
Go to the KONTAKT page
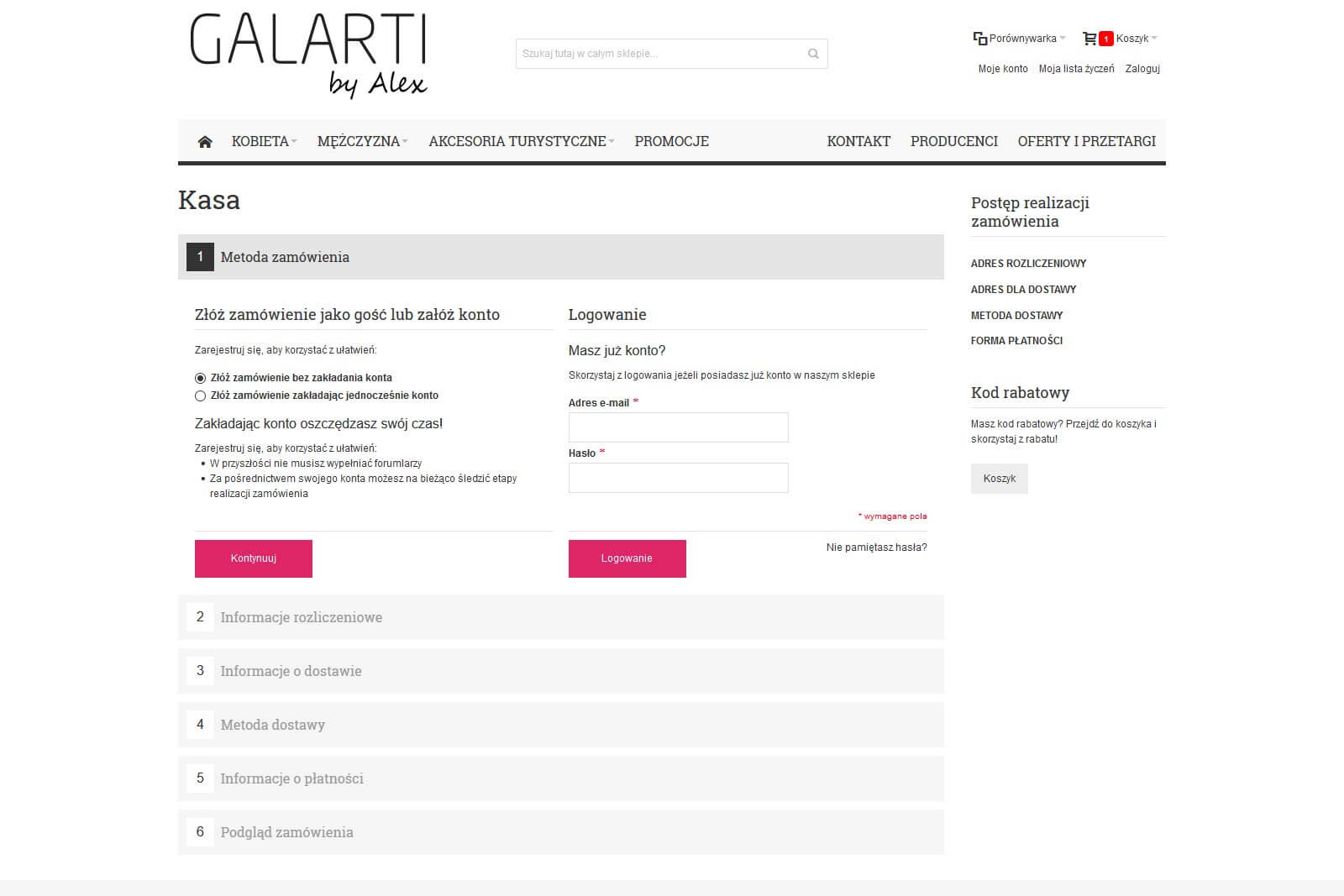pyautogui.click(x=858, y=142)
